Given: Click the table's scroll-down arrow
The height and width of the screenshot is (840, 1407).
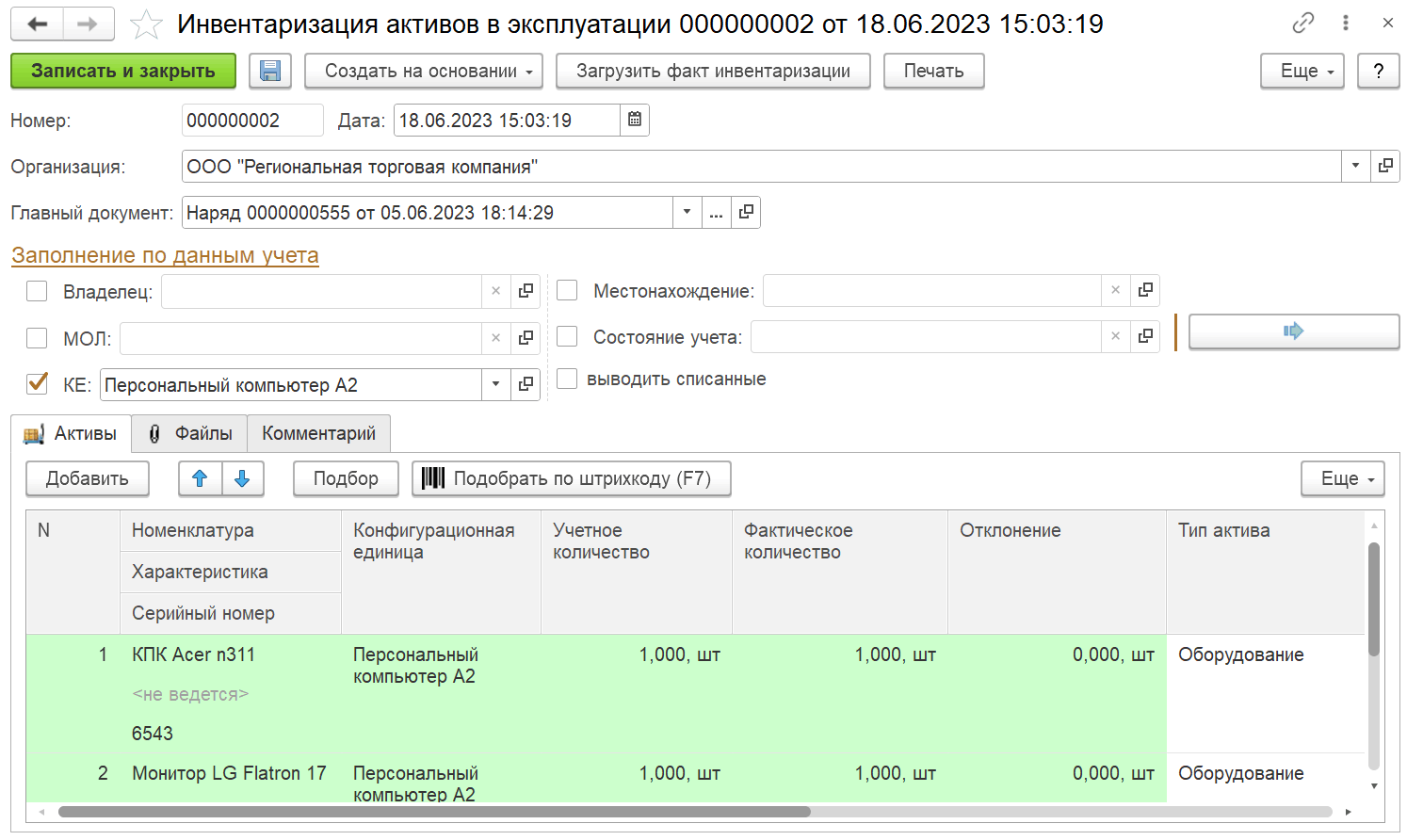Looking at the screenshot, I should coord(1374,785).
